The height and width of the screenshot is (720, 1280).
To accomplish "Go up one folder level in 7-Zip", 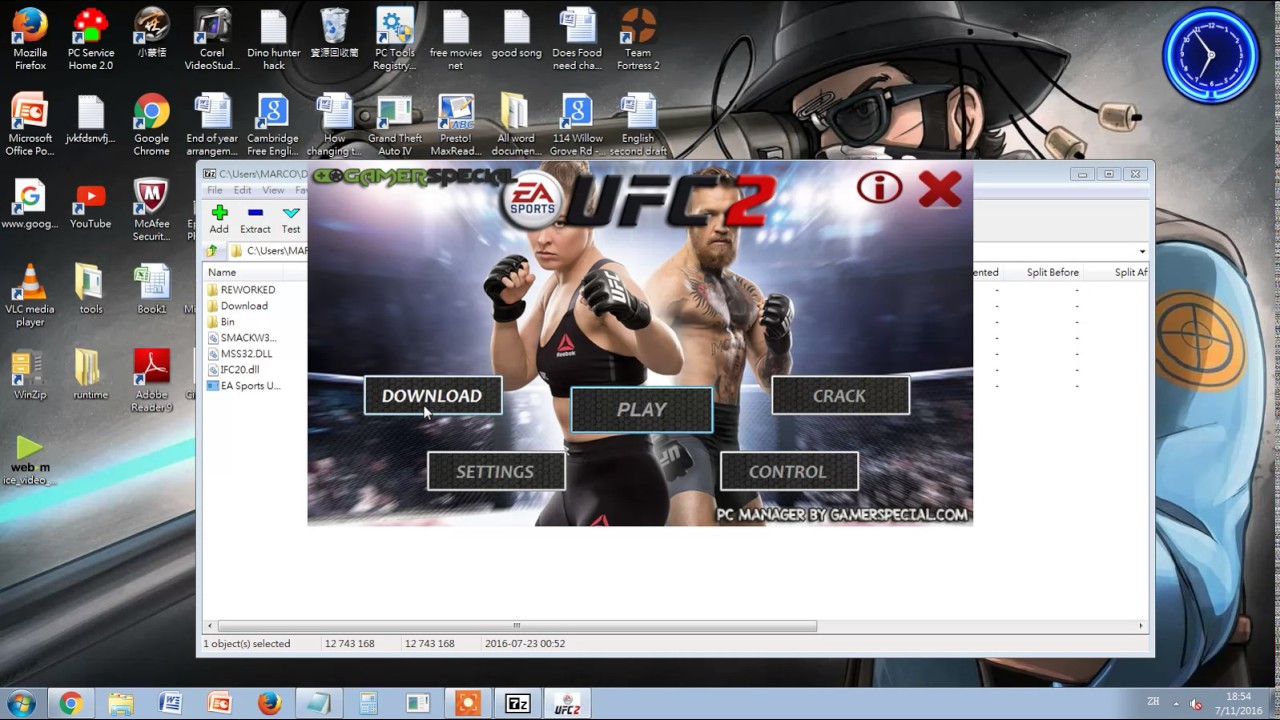I will [x=213, y=251].
